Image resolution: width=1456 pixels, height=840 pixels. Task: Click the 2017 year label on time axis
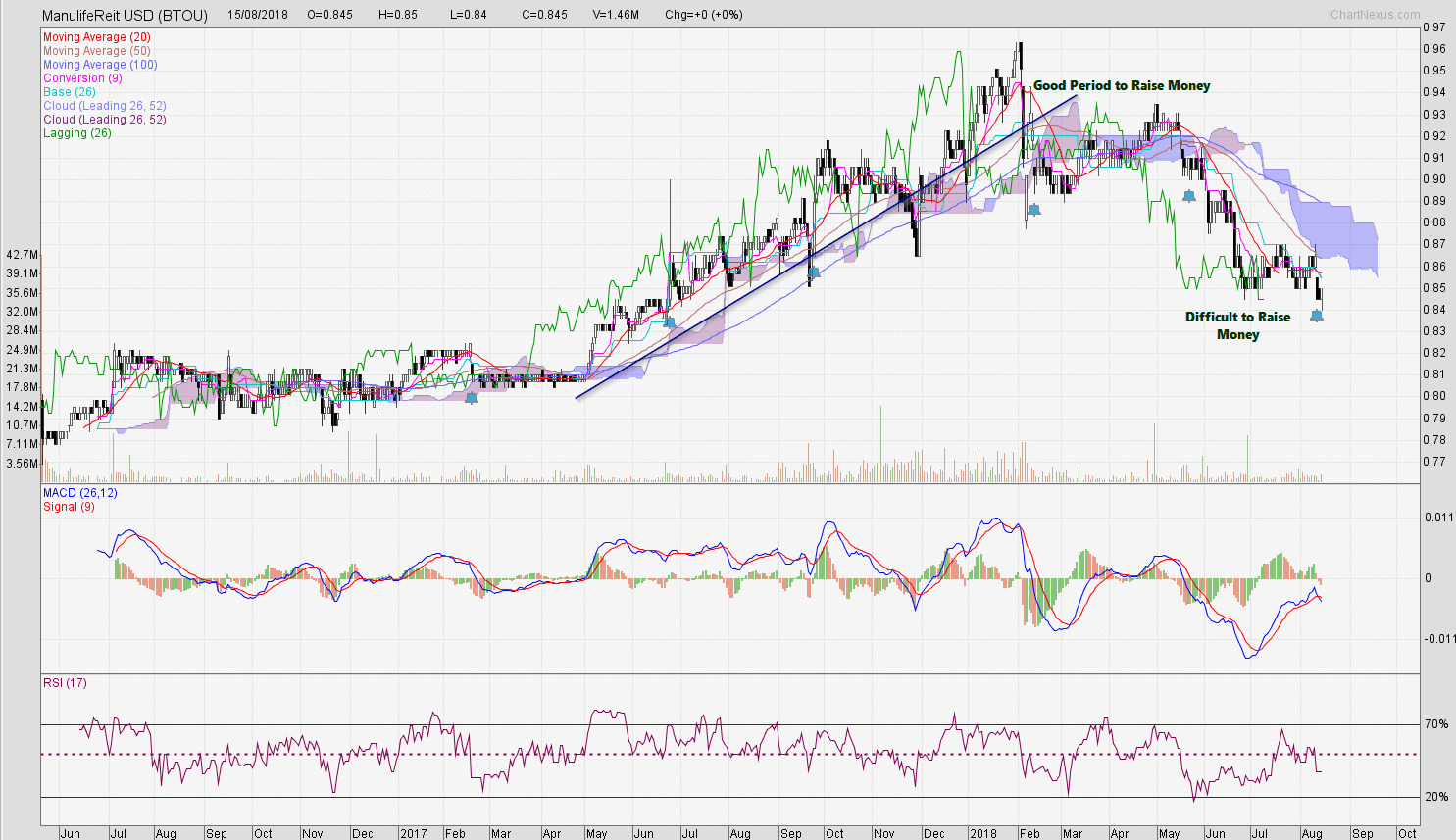click(414, 833)
